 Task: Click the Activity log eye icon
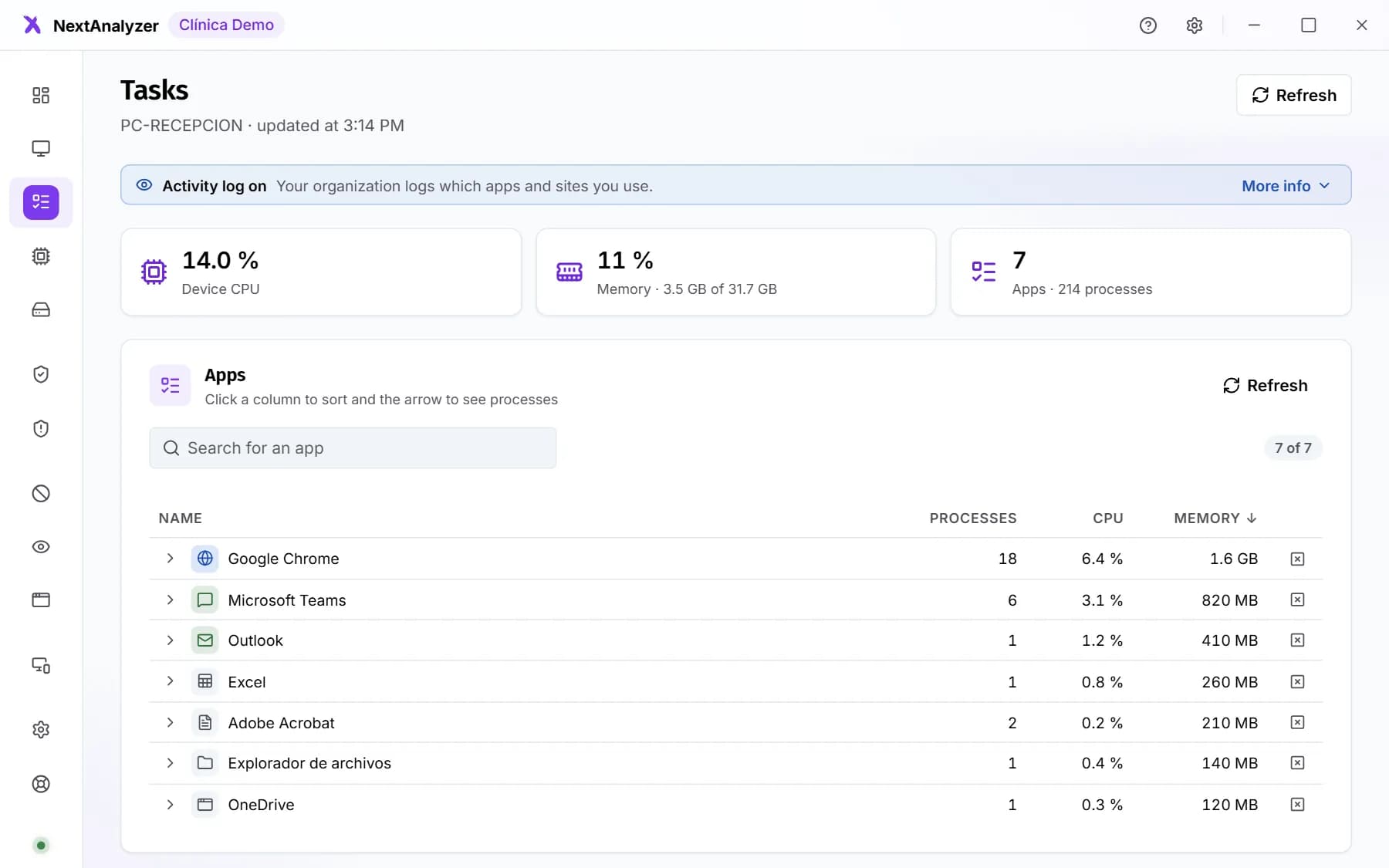click(x=144, y=185)
